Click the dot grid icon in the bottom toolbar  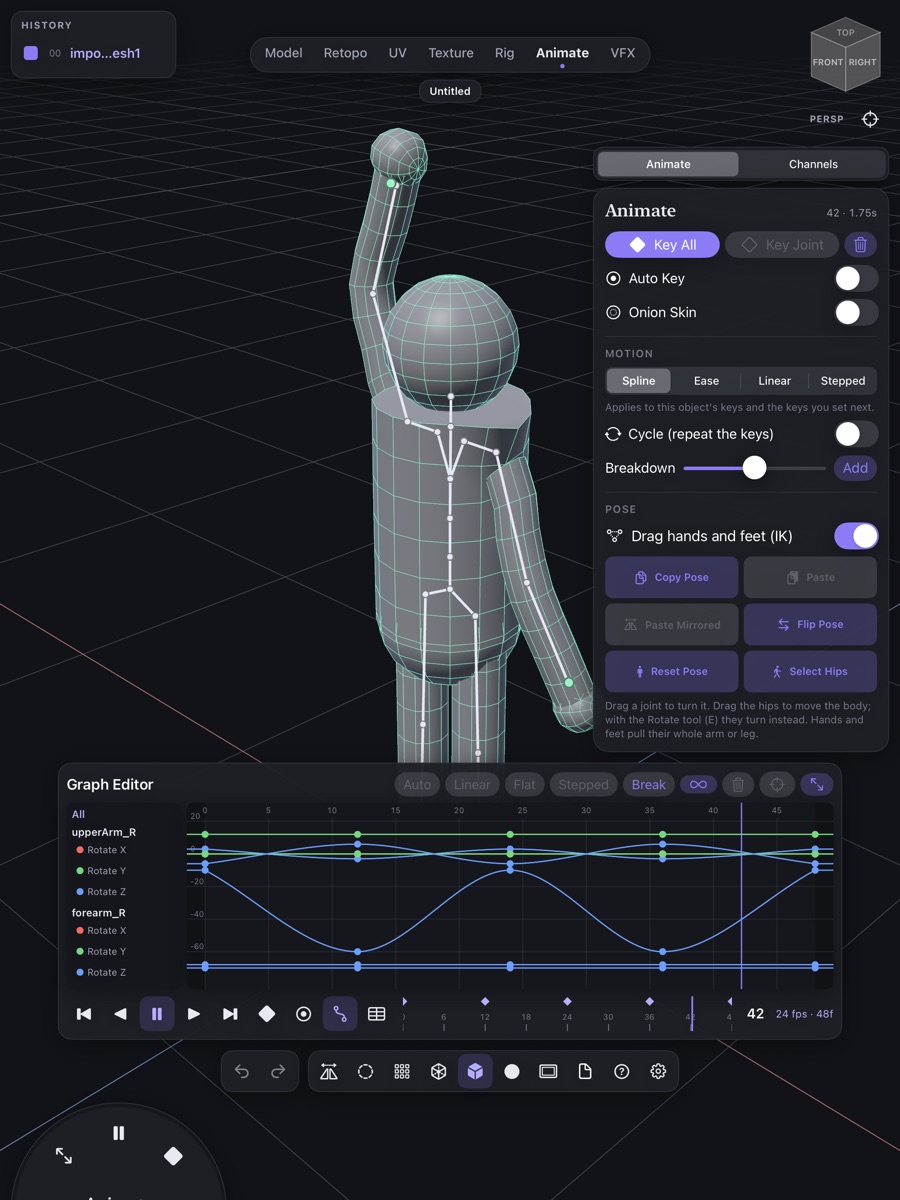point(402,1071)
